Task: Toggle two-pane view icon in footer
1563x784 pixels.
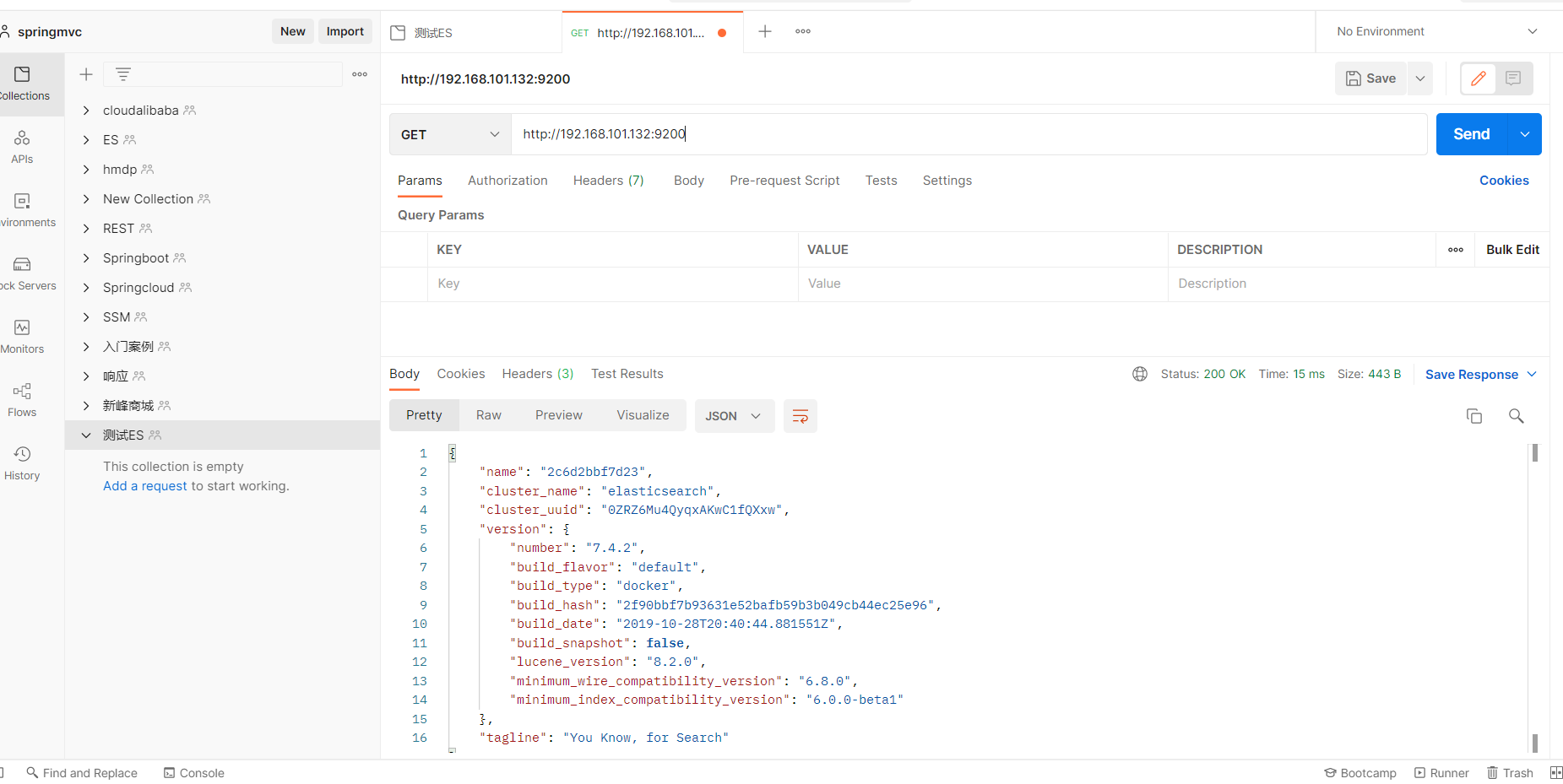Action: 1556,773
